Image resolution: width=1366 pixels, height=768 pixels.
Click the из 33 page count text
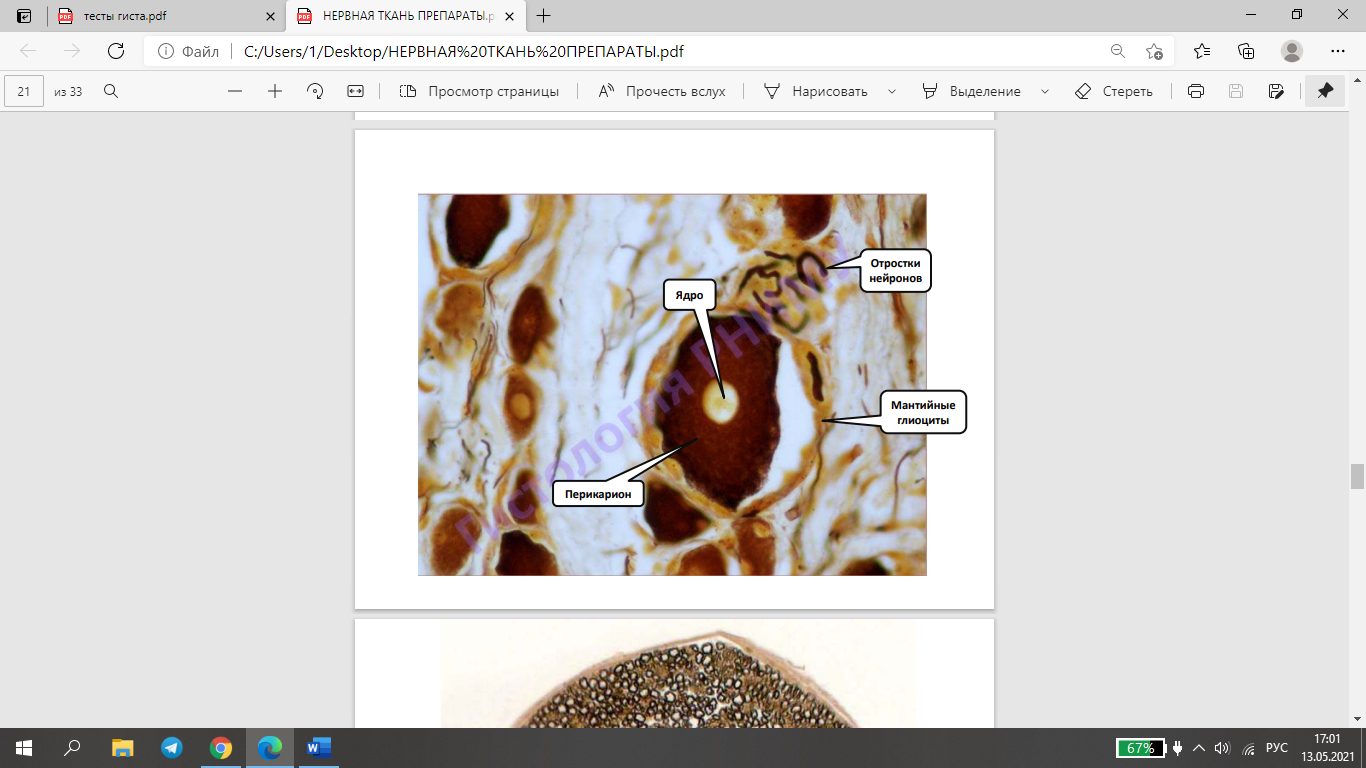coord(68,91)
